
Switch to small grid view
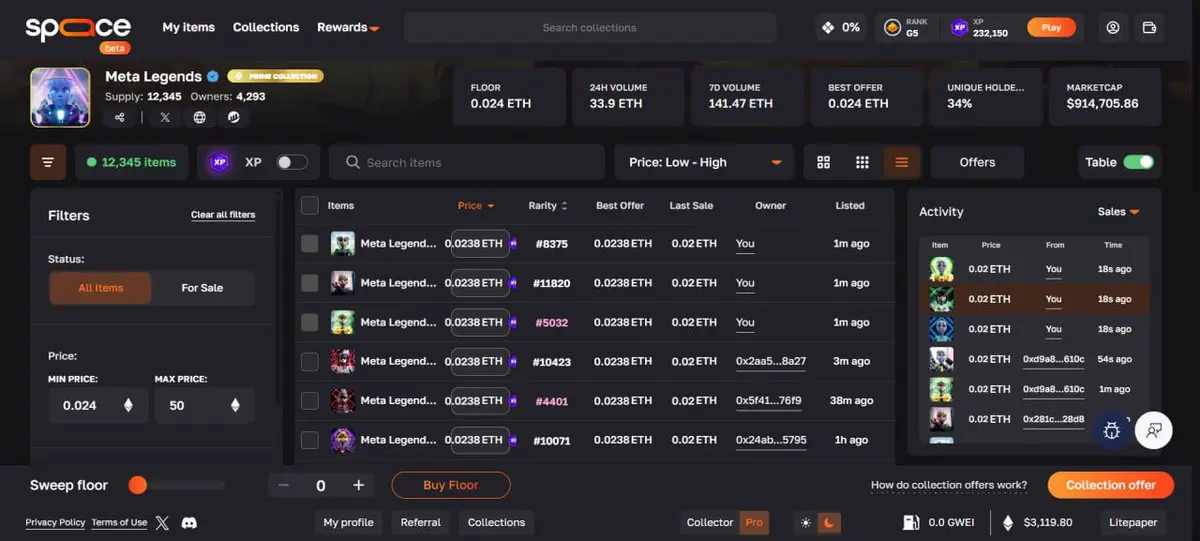point(862,162)
